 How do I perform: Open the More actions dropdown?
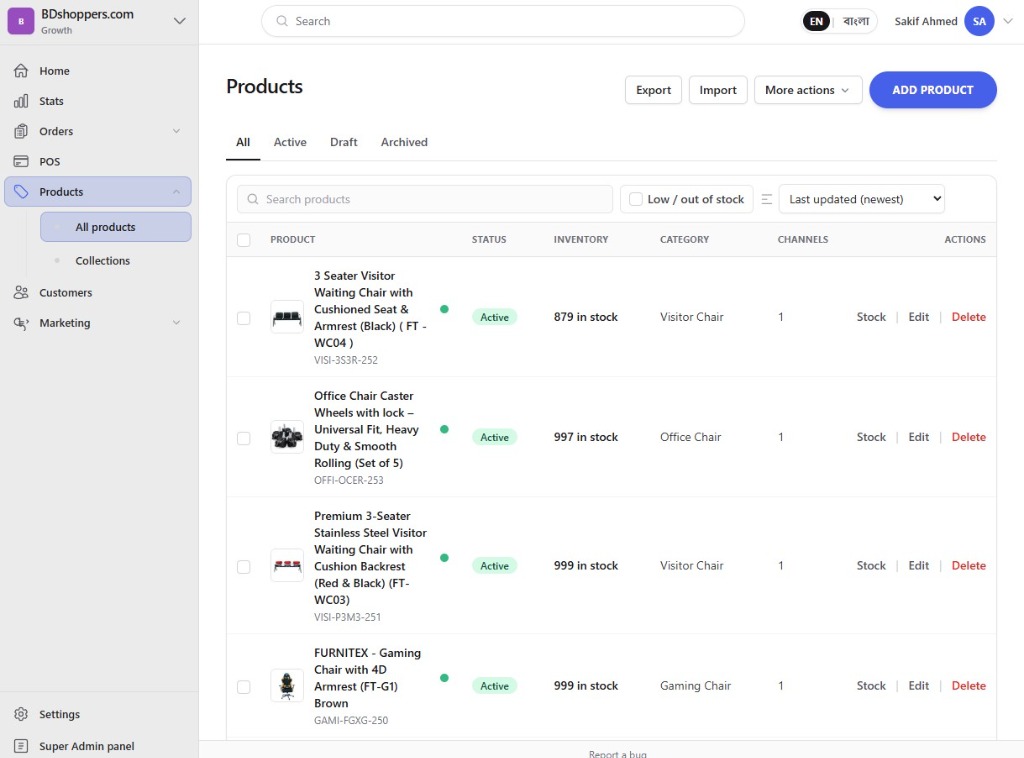click(x=808, y=90)
